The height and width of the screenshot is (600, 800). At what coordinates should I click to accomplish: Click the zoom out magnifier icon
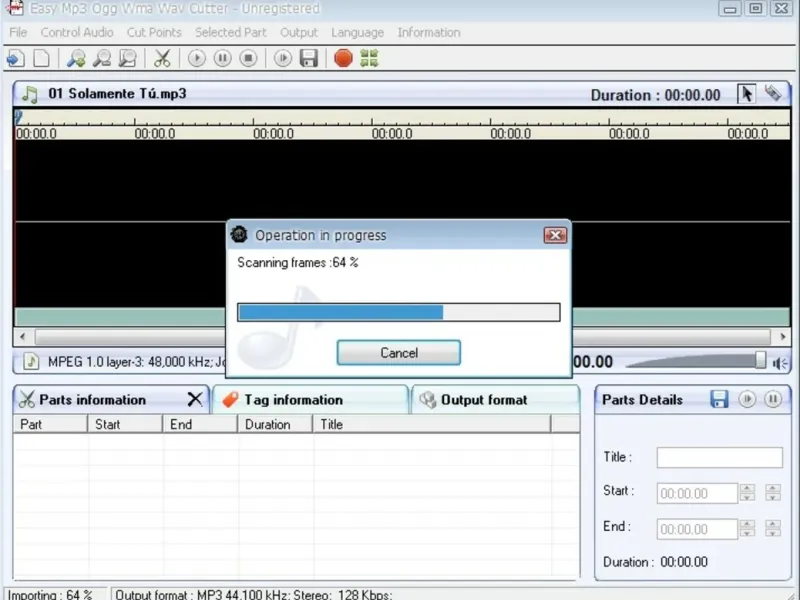click(x=102, y=58)
